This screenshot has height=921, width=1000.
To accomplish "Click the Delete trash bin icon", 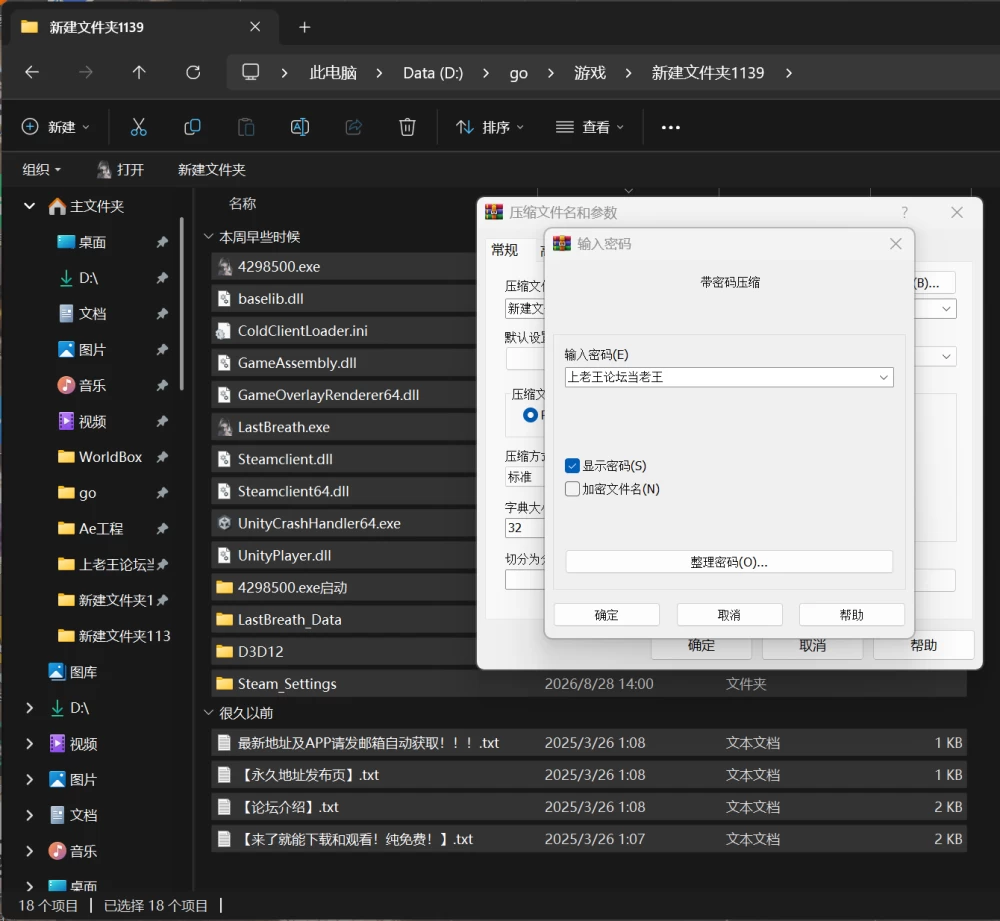I will click(407, 127).
